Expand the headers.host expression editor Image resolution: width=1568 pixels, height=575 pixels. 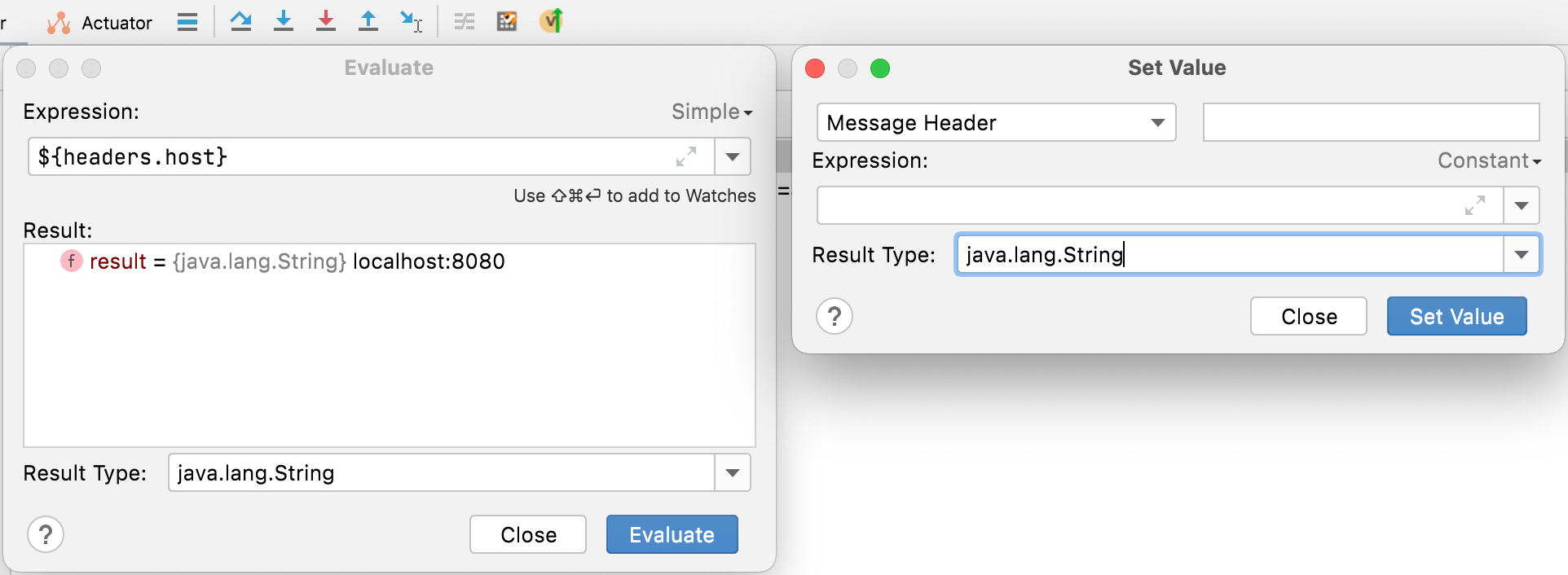(x=686, y=156)
